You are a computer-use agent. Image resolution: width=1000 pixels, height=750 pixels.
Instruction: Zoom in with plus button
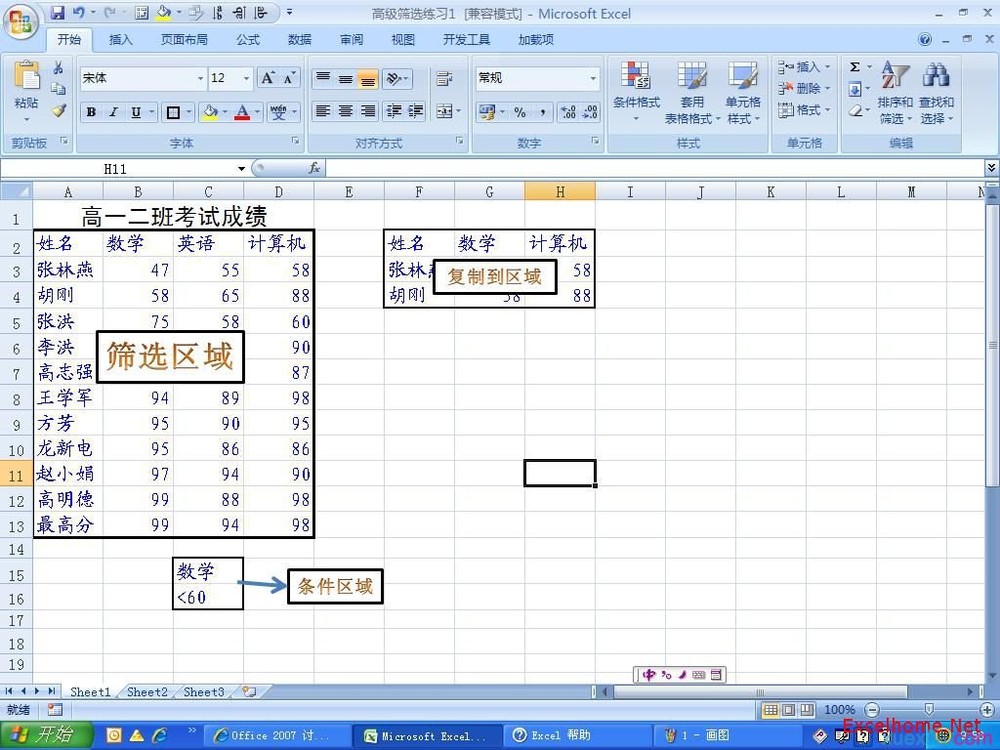pos(987,710)
